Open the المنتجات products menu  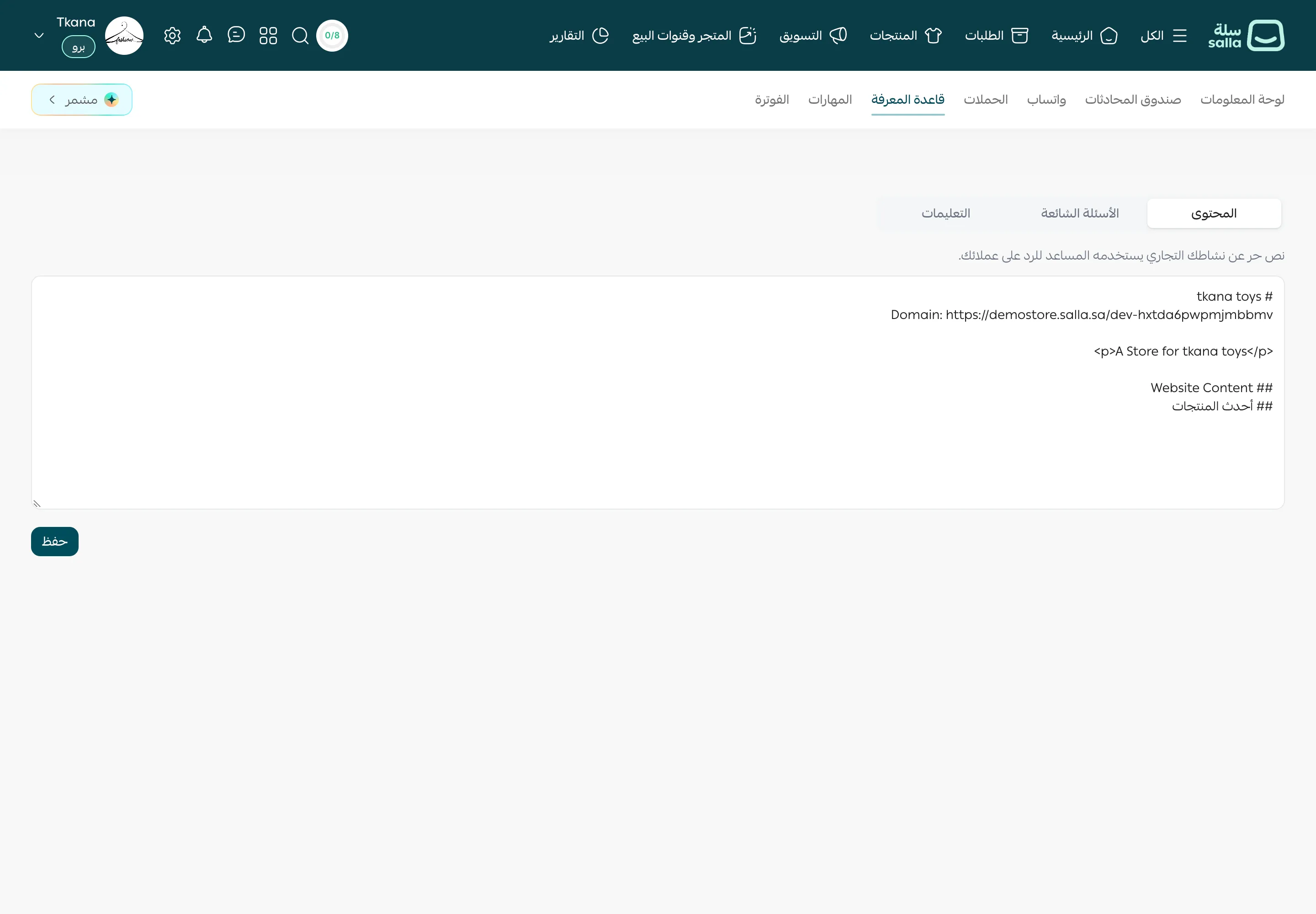(x=905, y=36)
